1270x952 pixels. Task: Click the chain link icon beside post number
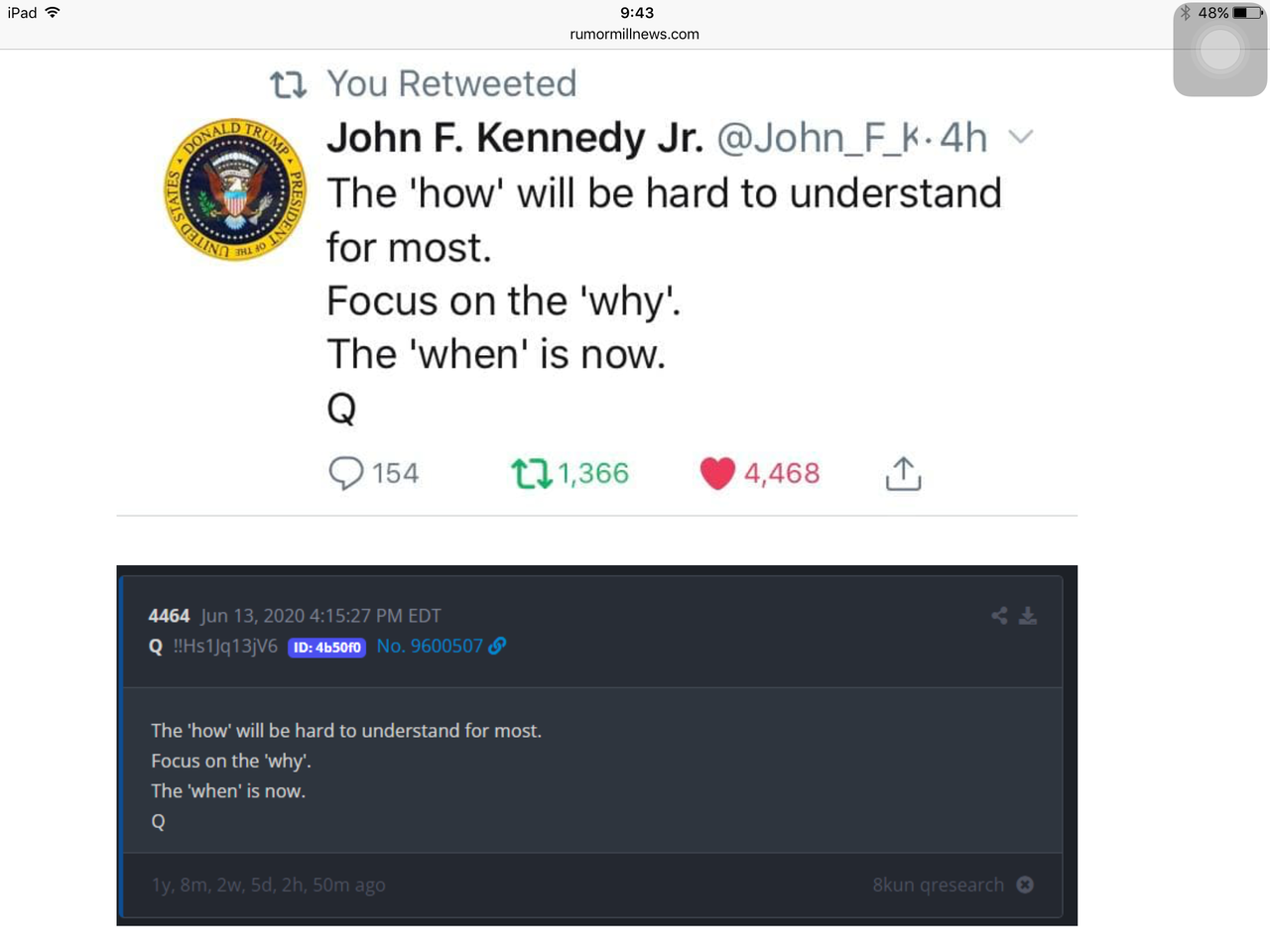497,646
